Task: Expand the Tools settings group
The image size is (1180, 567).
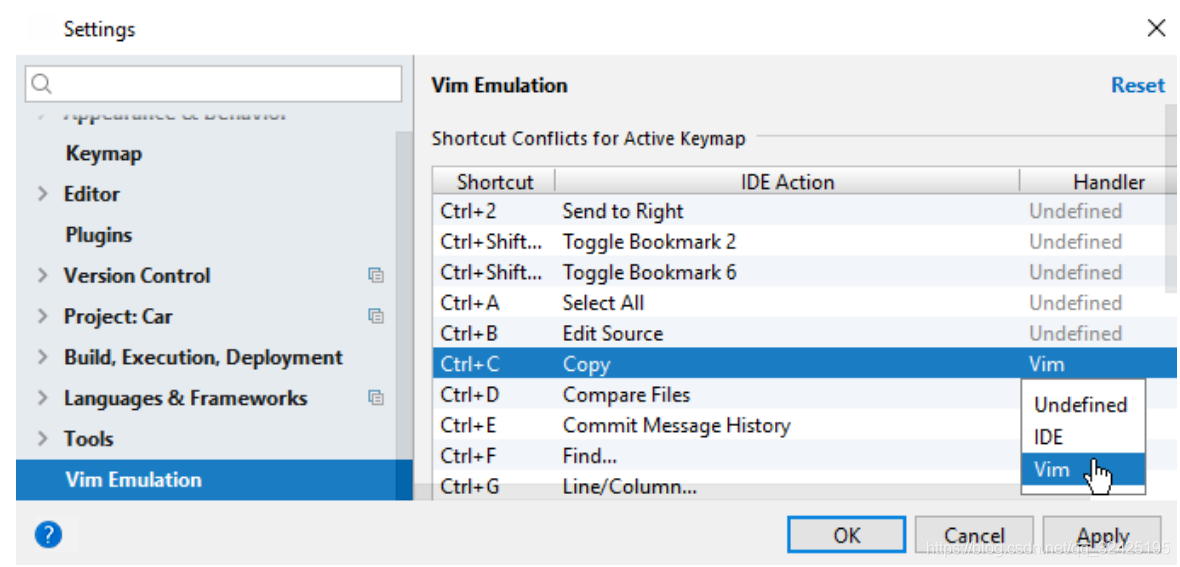Action: click(x=43, y=438)
